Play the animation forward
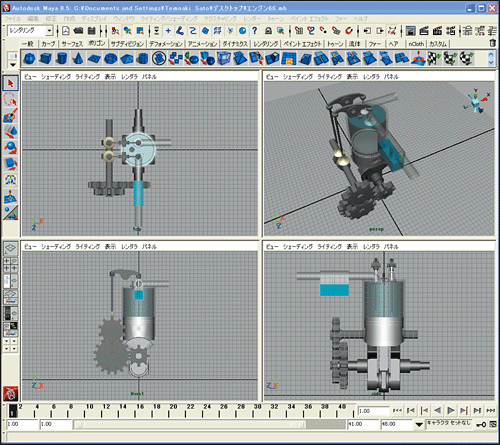This screenshot has height=445, width=500. click(451, 410)
